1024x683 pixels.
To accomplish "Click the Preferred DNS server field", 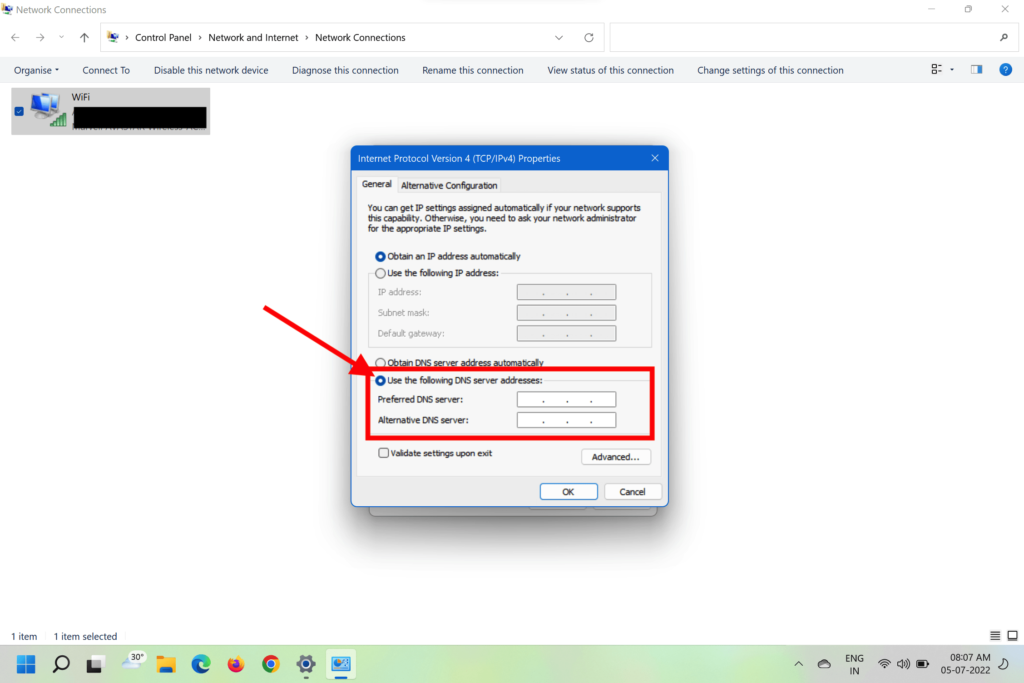I will 566,400.
